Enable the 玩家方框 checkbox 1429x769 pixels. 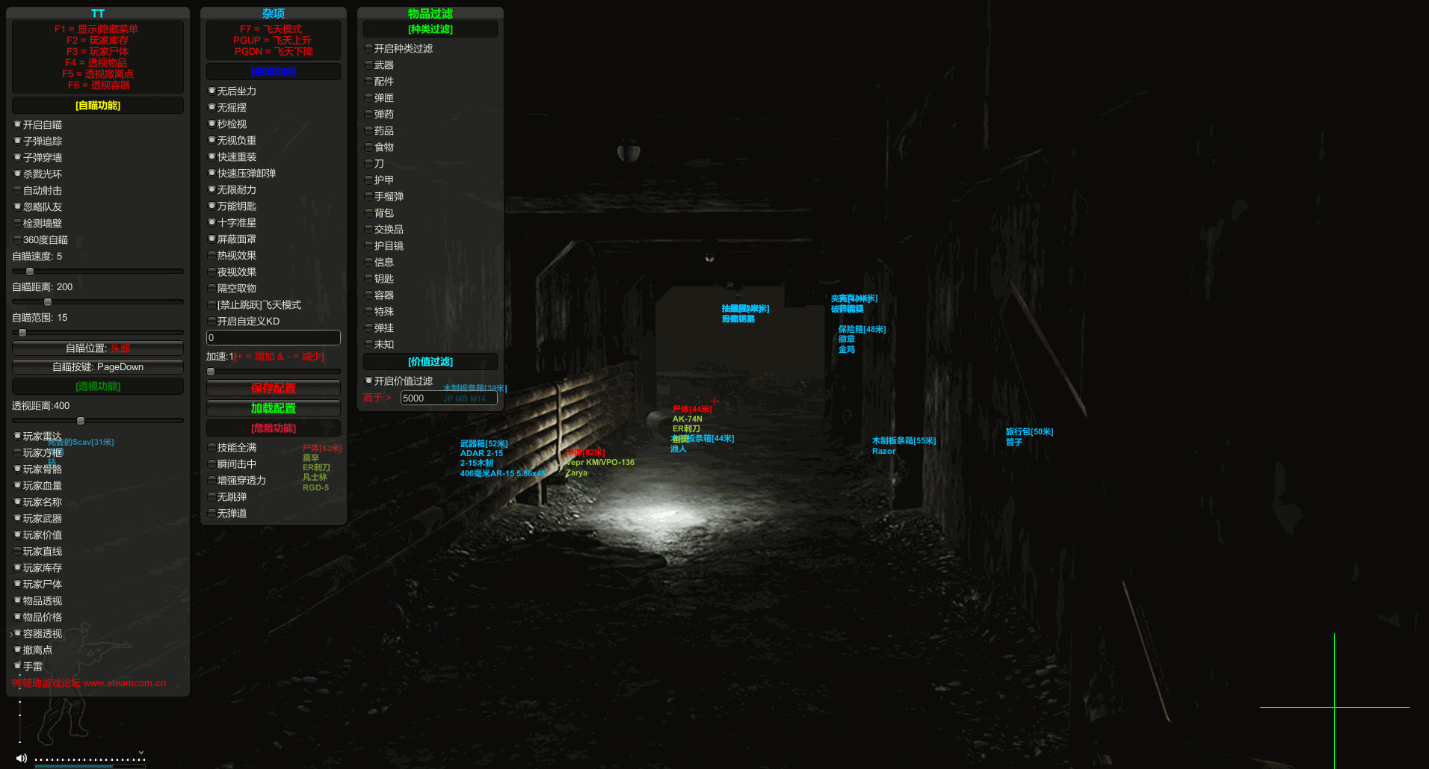17,452
